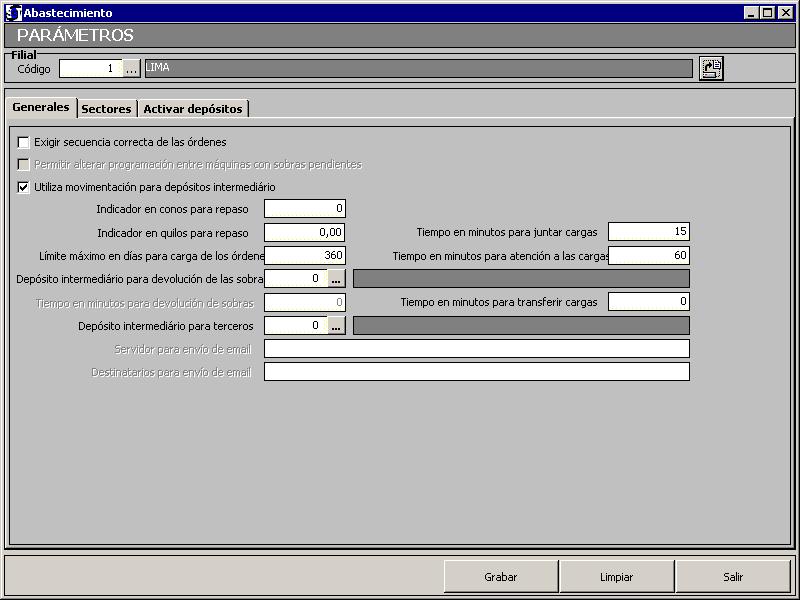
Task: Uncheck Utiliza movimentación para depósitos intermediário
Action: (x=24, y=187)
